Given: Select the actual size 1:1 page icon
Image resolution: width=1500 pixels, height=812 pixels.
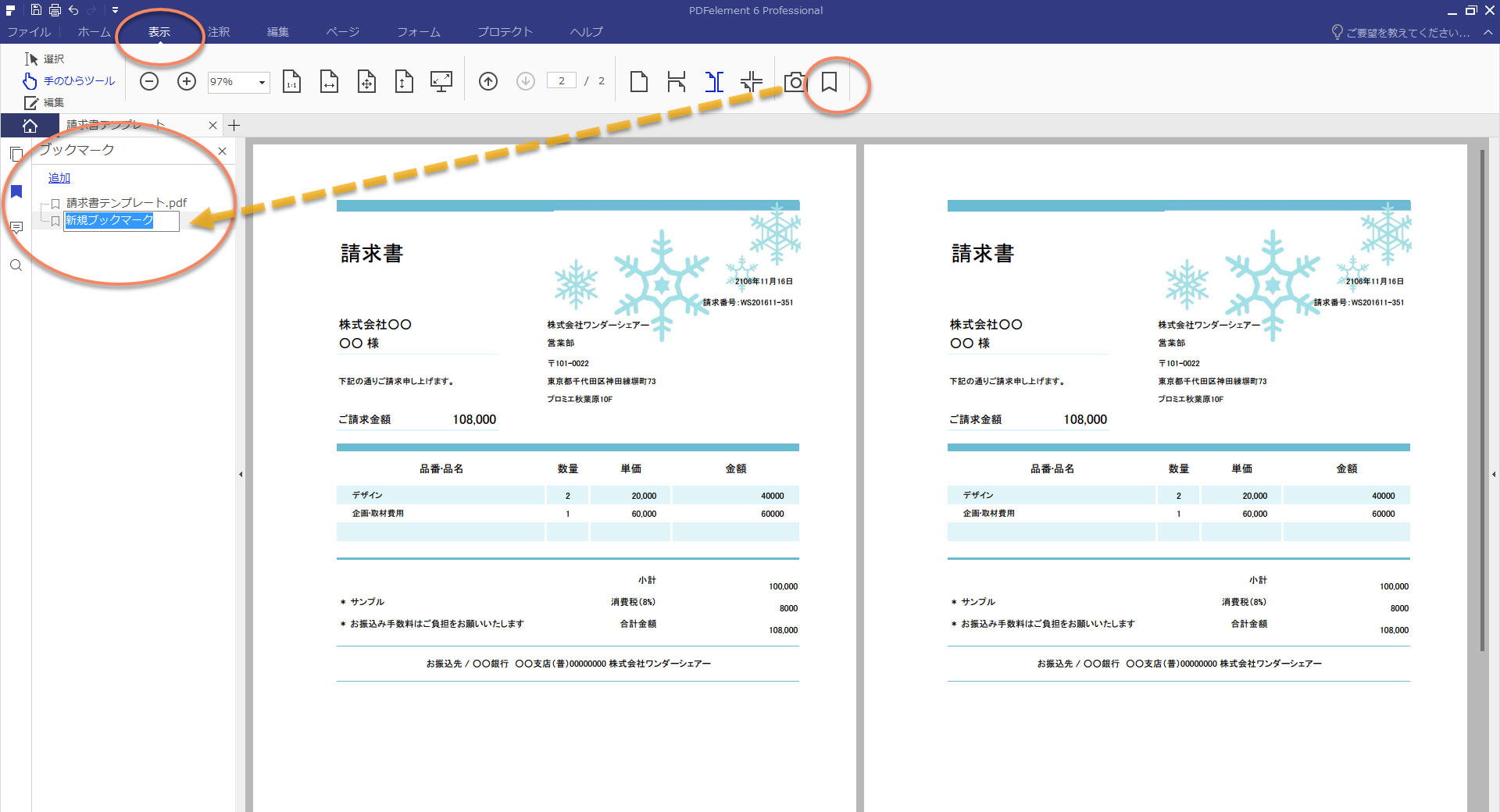Looking at the screenshot, I should 291,81.
